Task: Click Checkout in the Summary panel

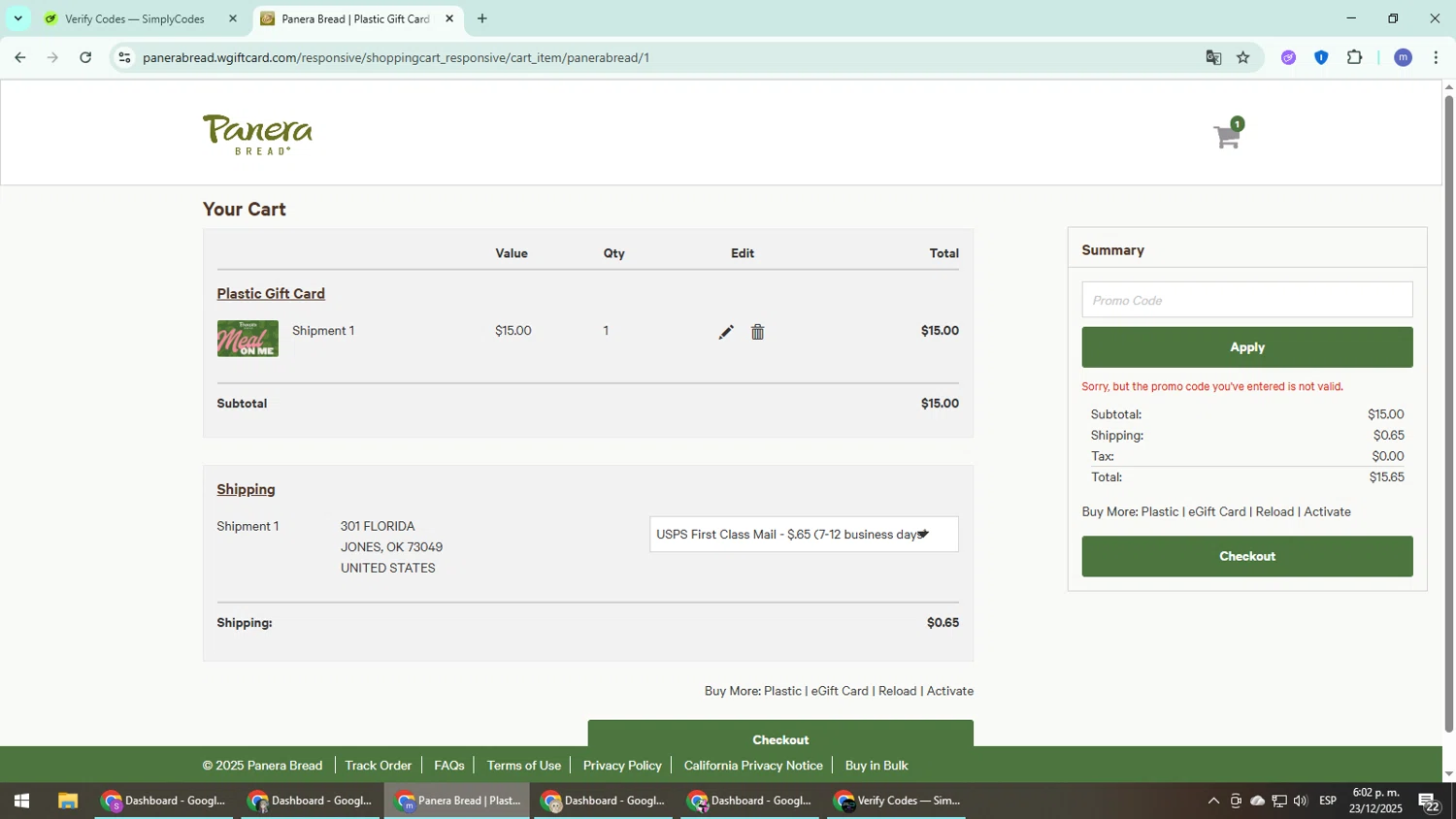Action: coord(1247,556)
